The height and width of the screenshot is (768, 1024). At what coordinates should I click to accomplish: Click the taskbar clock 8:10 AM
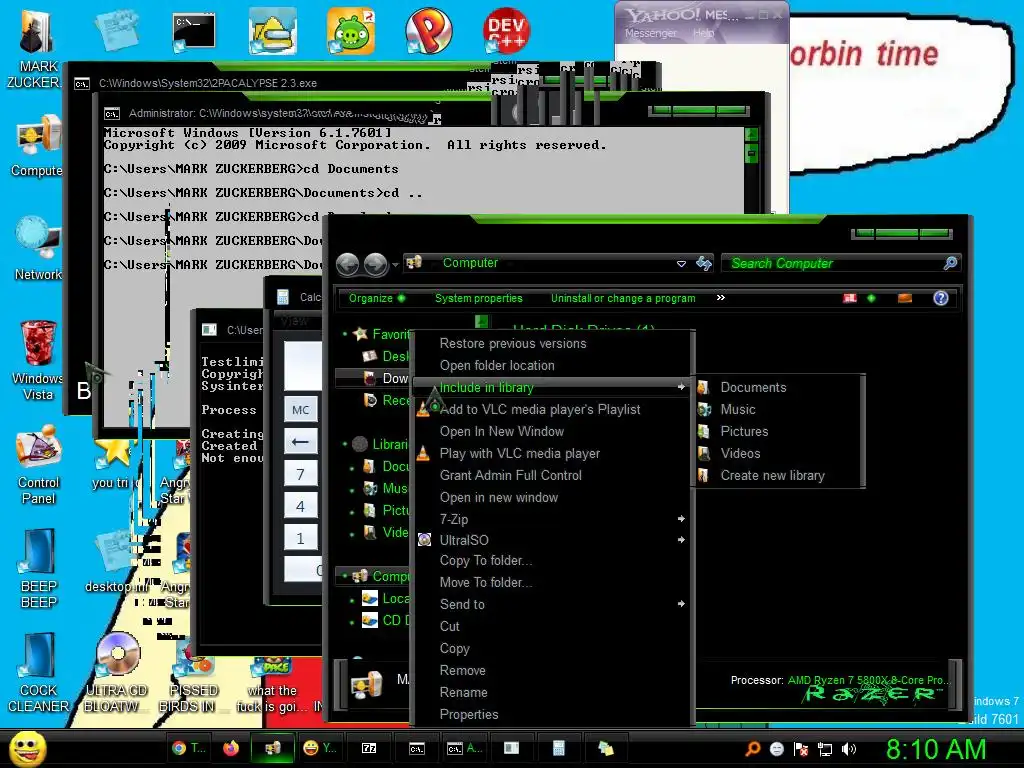[935, 749]
